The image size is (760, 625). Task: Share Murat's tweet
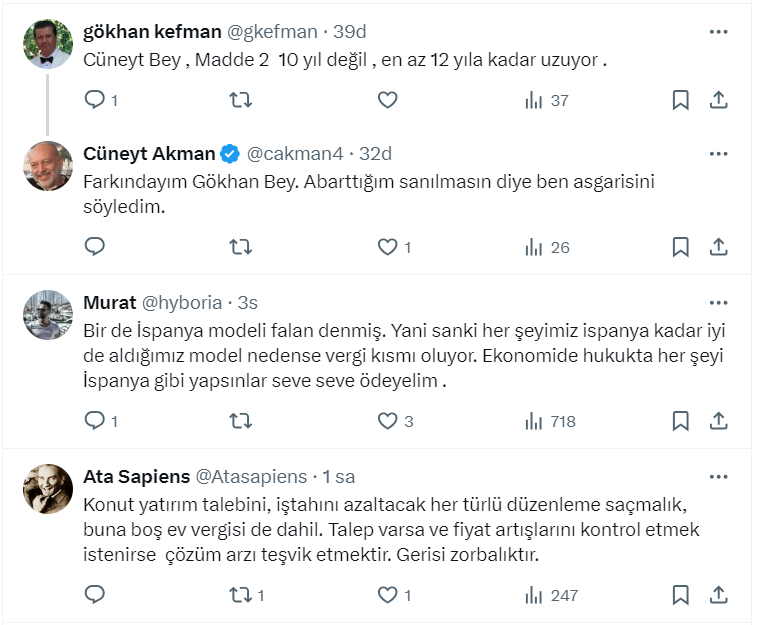point(718,421)
